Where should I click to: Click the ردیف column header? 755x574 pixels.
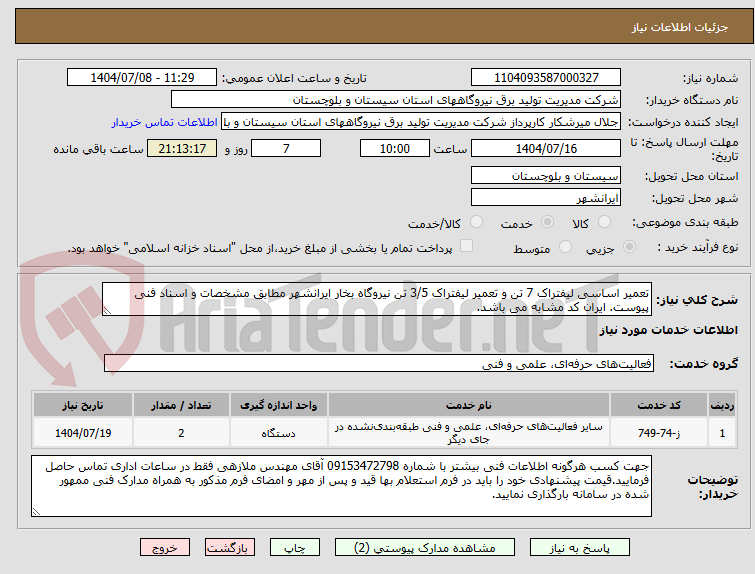pos(722,405)
